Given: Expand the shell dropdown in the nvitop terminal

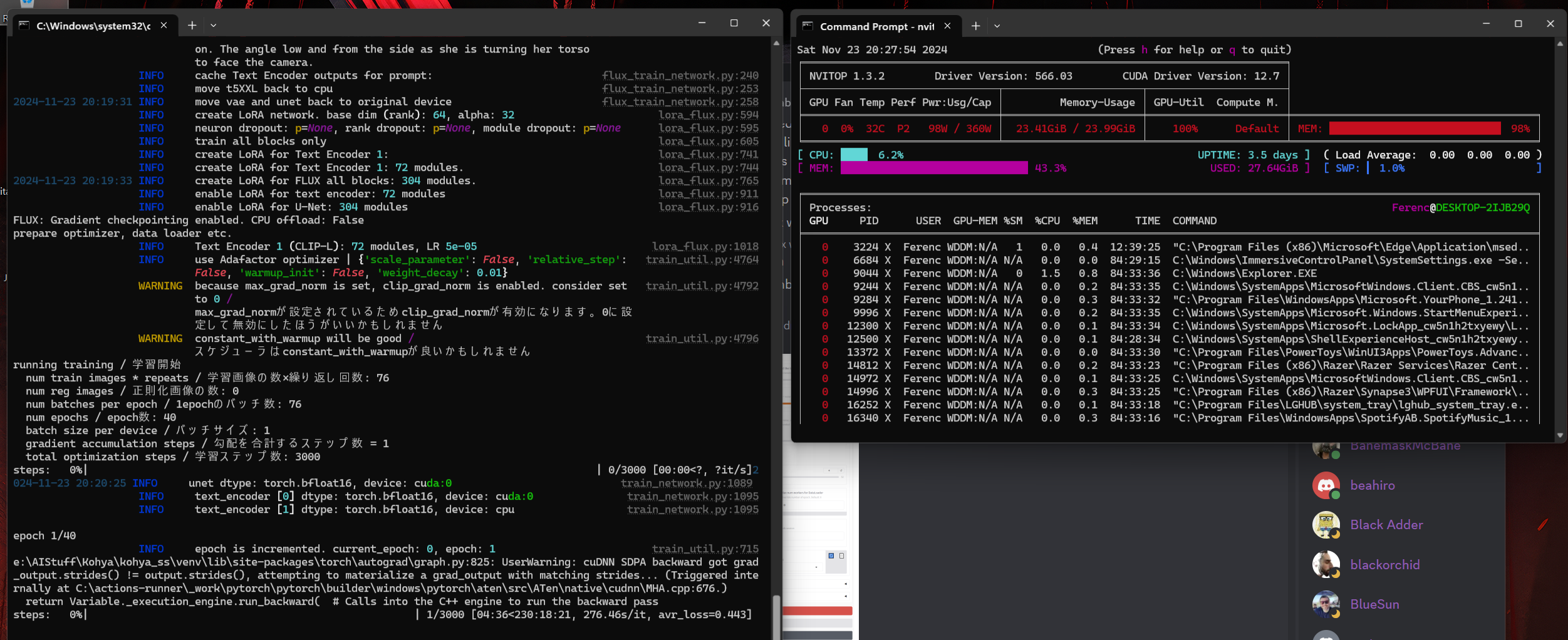Looking at the screenshot, I should click(x=997, y=26).
